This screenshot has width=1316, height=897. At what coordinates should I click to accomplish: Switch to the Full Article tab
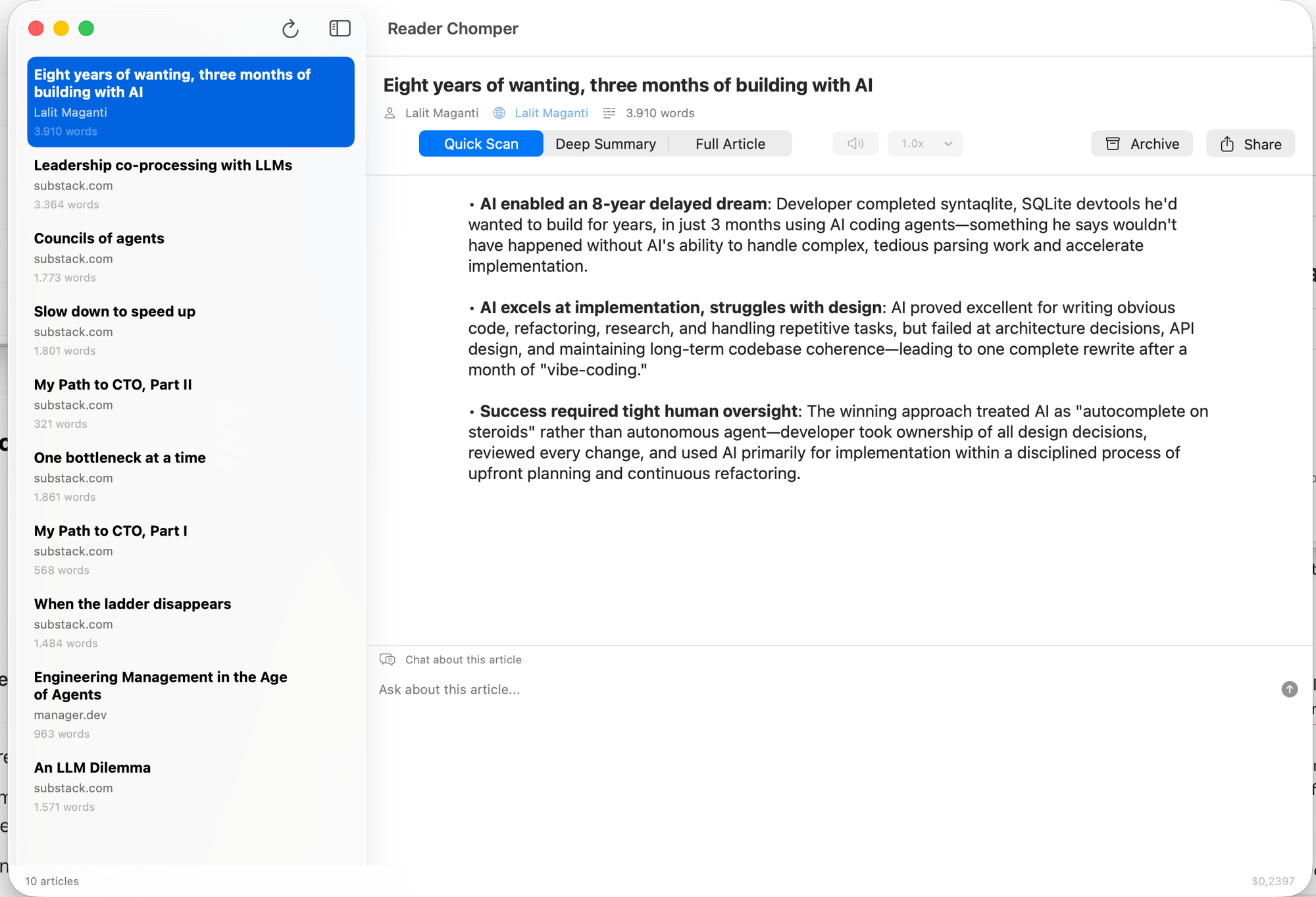[730, 144]
